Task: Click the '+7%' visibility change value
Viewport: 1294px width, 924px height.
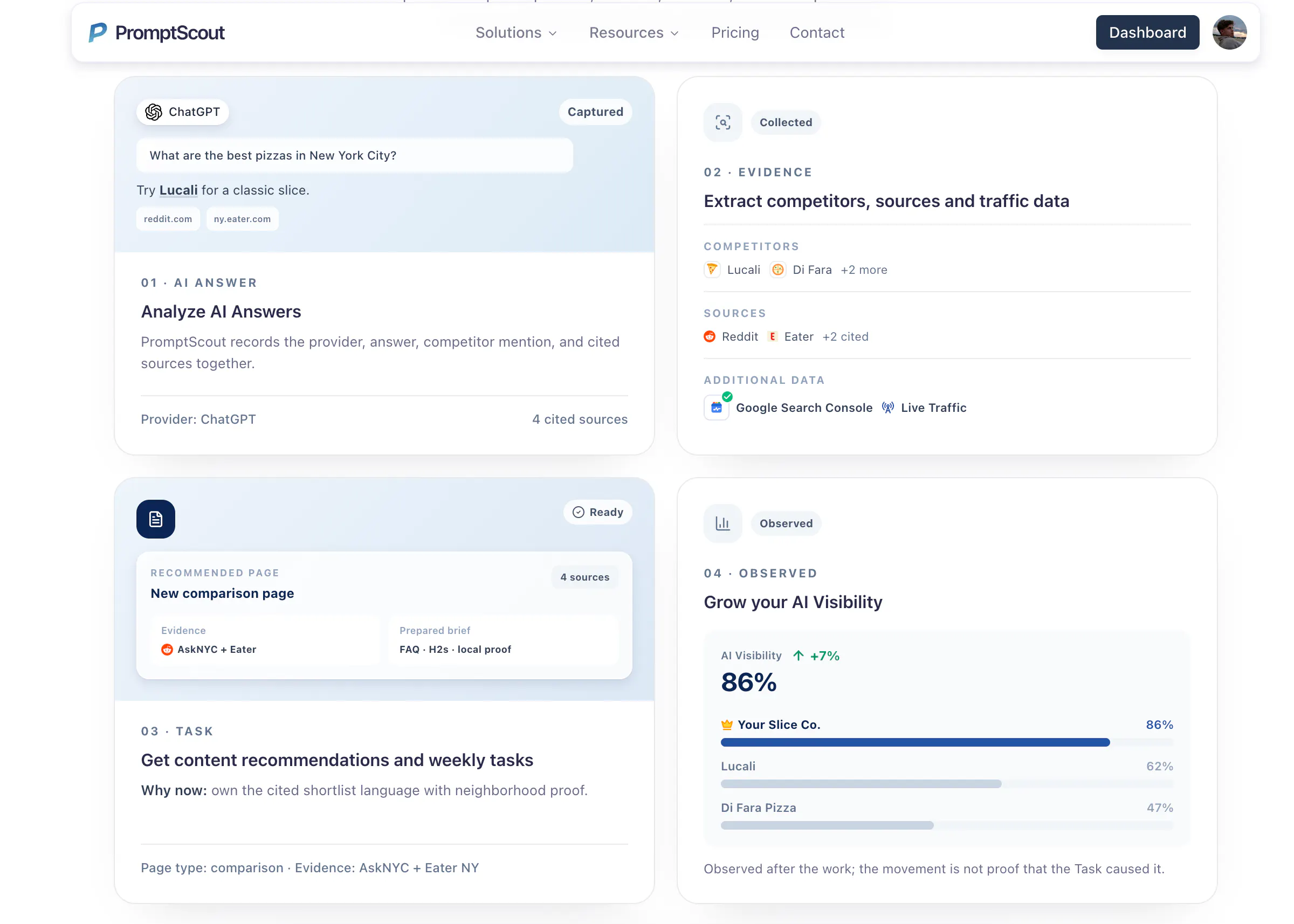Action: point(824,656)
